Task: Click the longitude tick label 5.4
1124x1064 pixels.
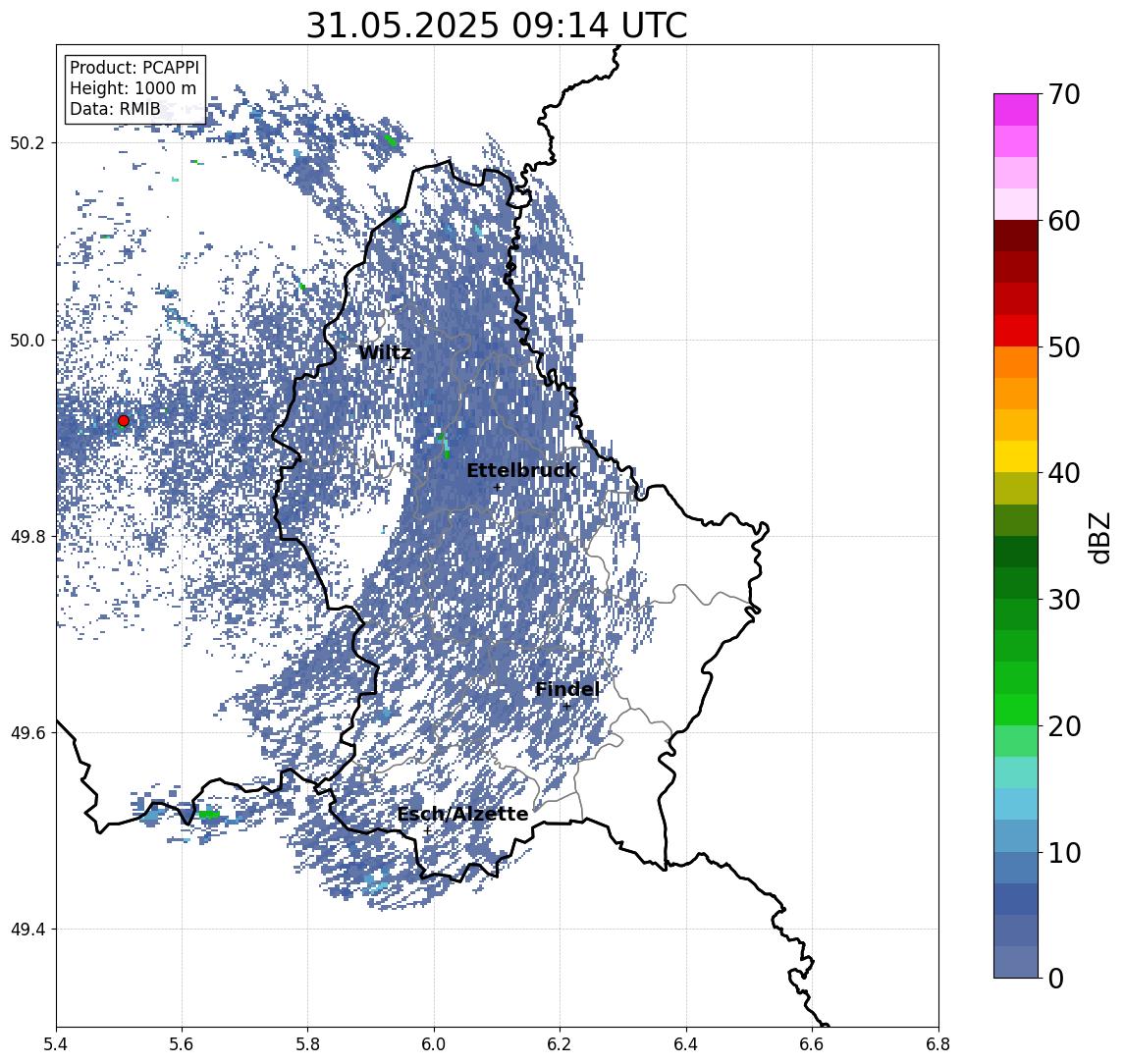Action: pos(57,1044)
